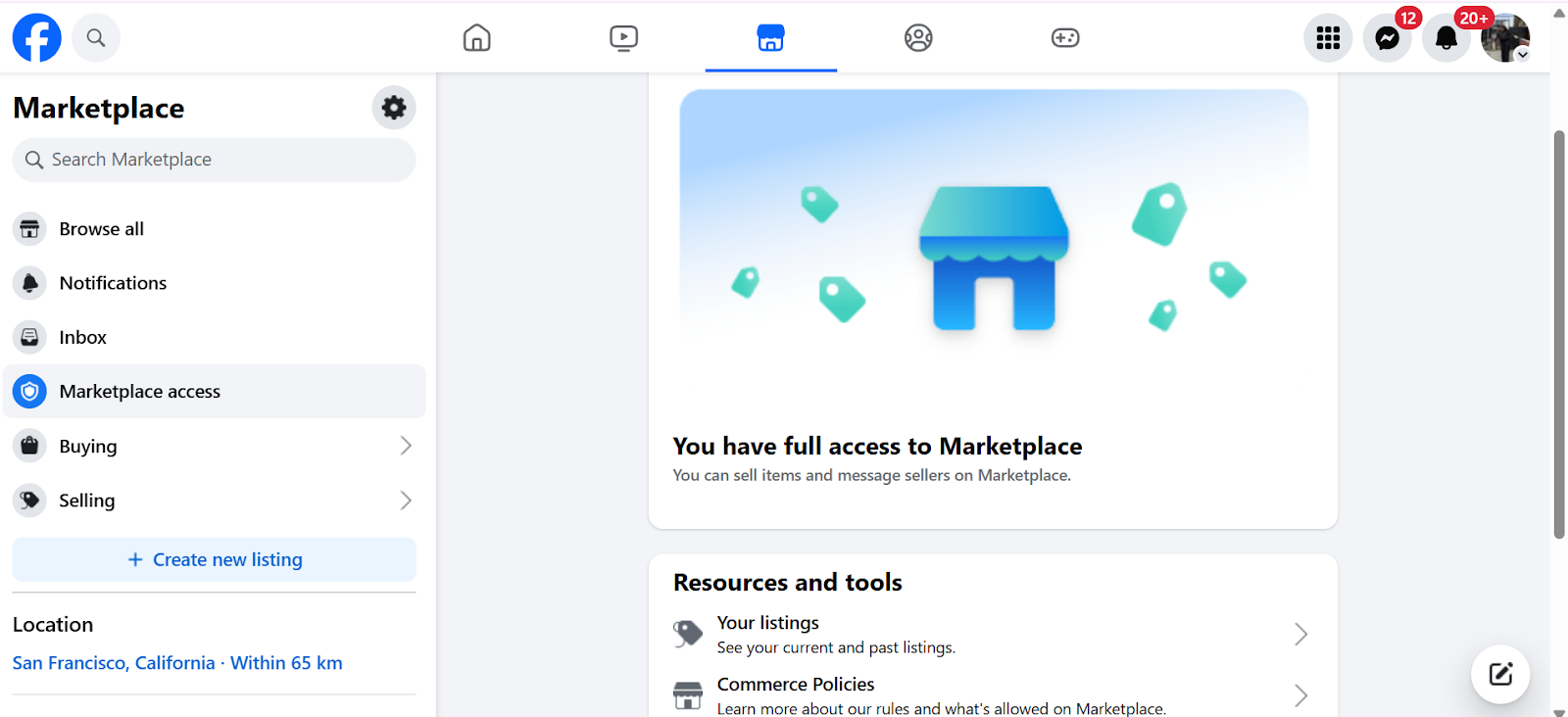This screenshot has width=1568, height=717.
Task: Select Marketplace access item
Action: pos(214,392)
